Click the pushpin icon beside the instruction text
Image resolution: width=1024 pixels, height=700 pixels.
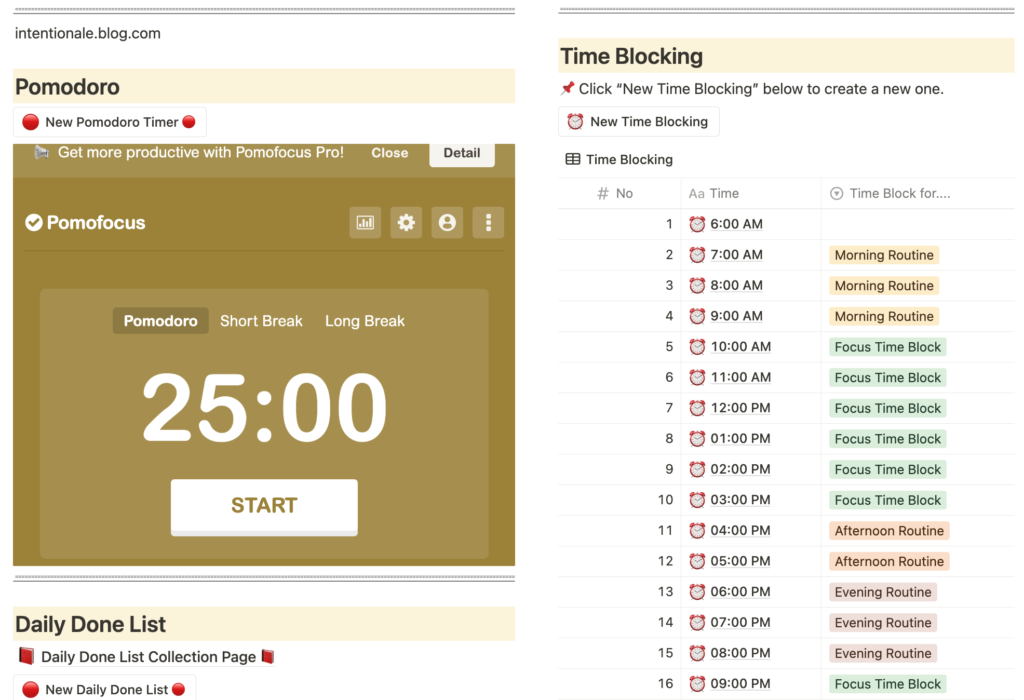click(568, 88)
